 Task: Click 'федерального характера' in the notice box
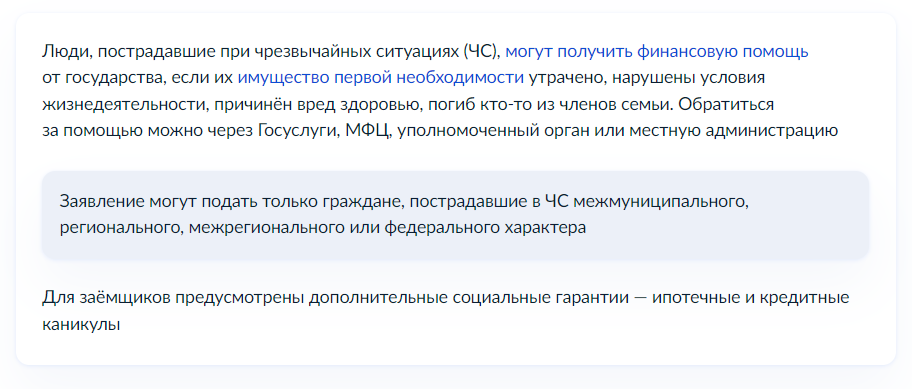(x=485, y=228)
